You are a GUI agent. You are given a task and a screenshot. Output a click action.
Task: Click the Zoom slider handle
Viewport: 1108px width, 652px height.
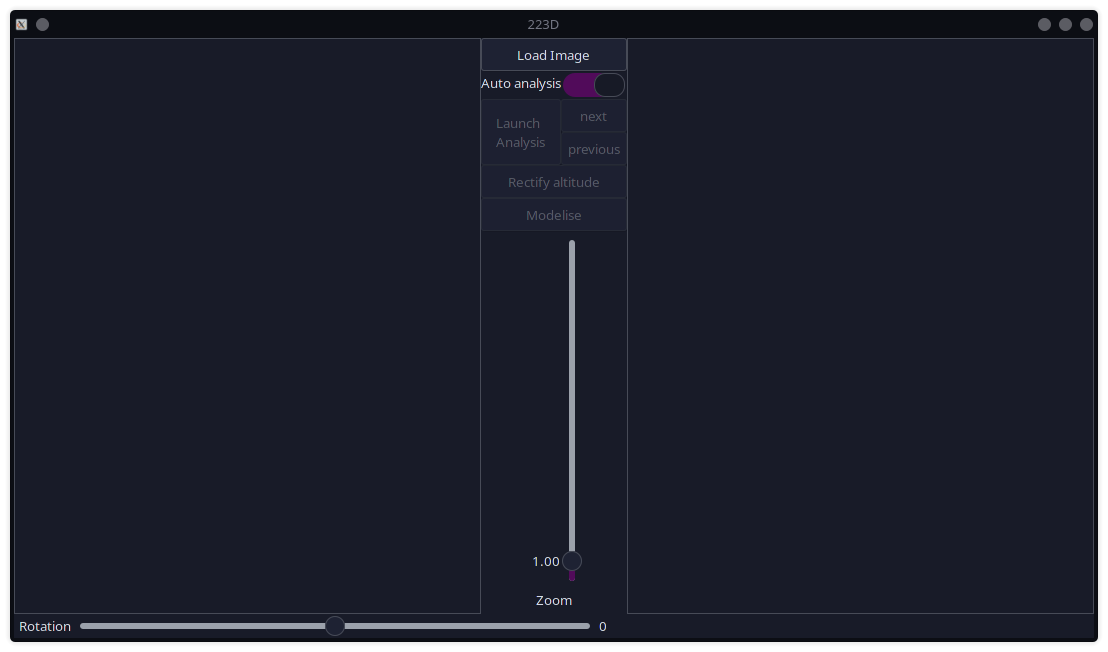pyautogui.click(x=572, y=561)
